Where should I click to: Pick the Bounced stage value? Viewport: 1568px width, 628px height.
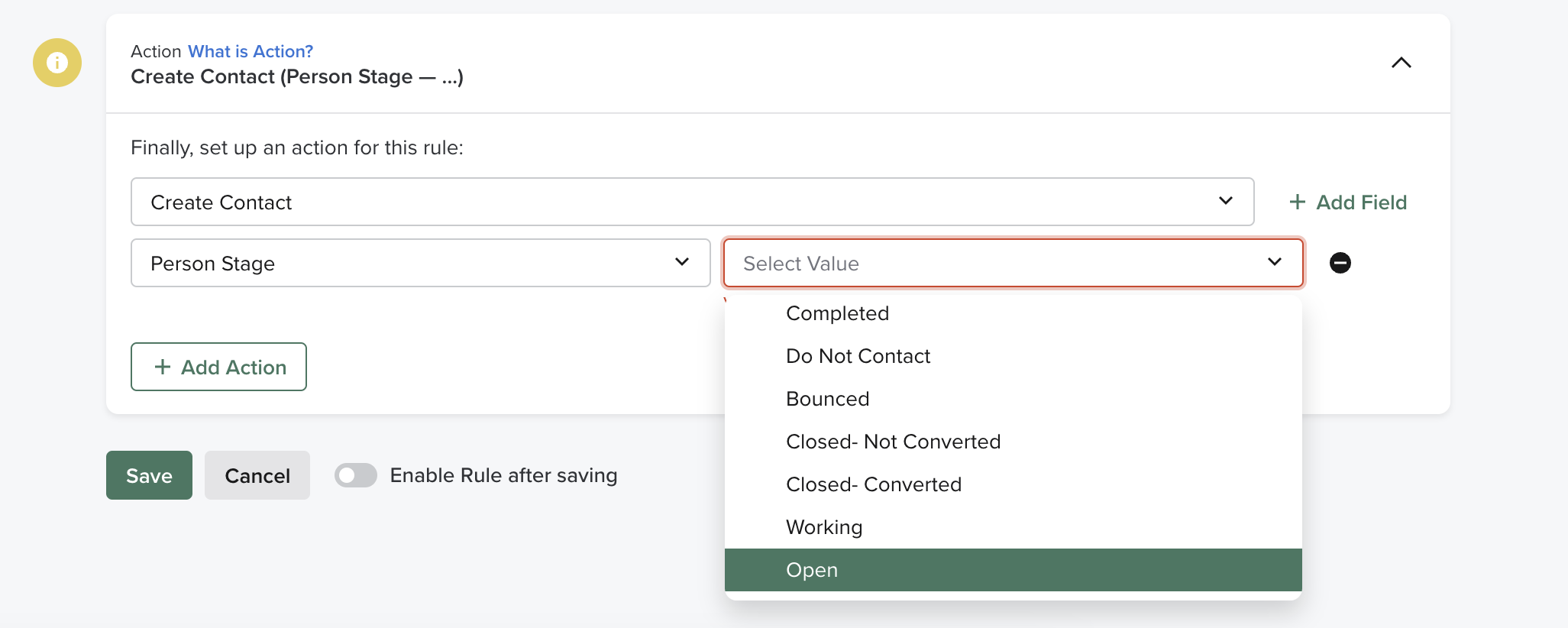827,399
